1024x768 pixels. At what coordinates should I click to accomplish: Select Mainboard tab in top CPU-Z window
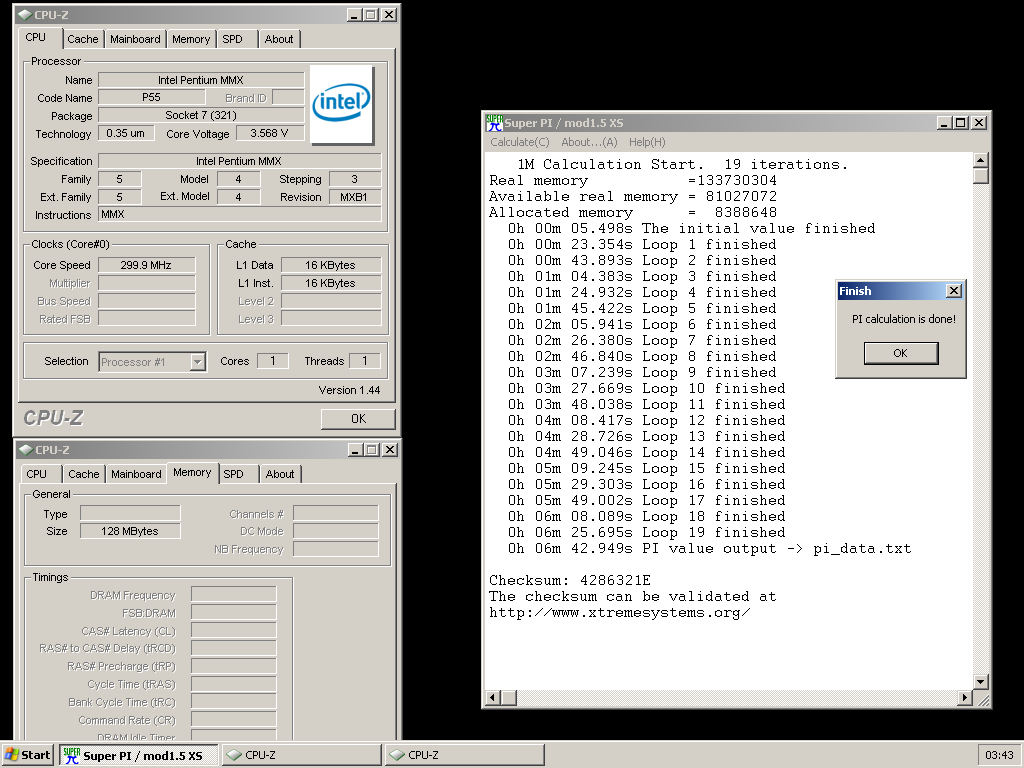coord(135,39)
